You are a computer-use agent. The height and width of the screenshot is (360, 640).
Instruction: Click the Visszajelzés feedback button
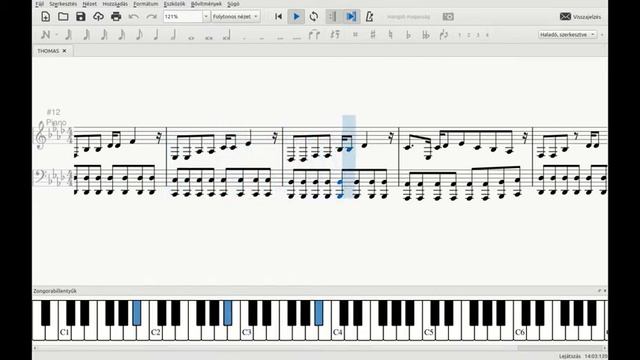pyautogui.click(x=580, y=17)
